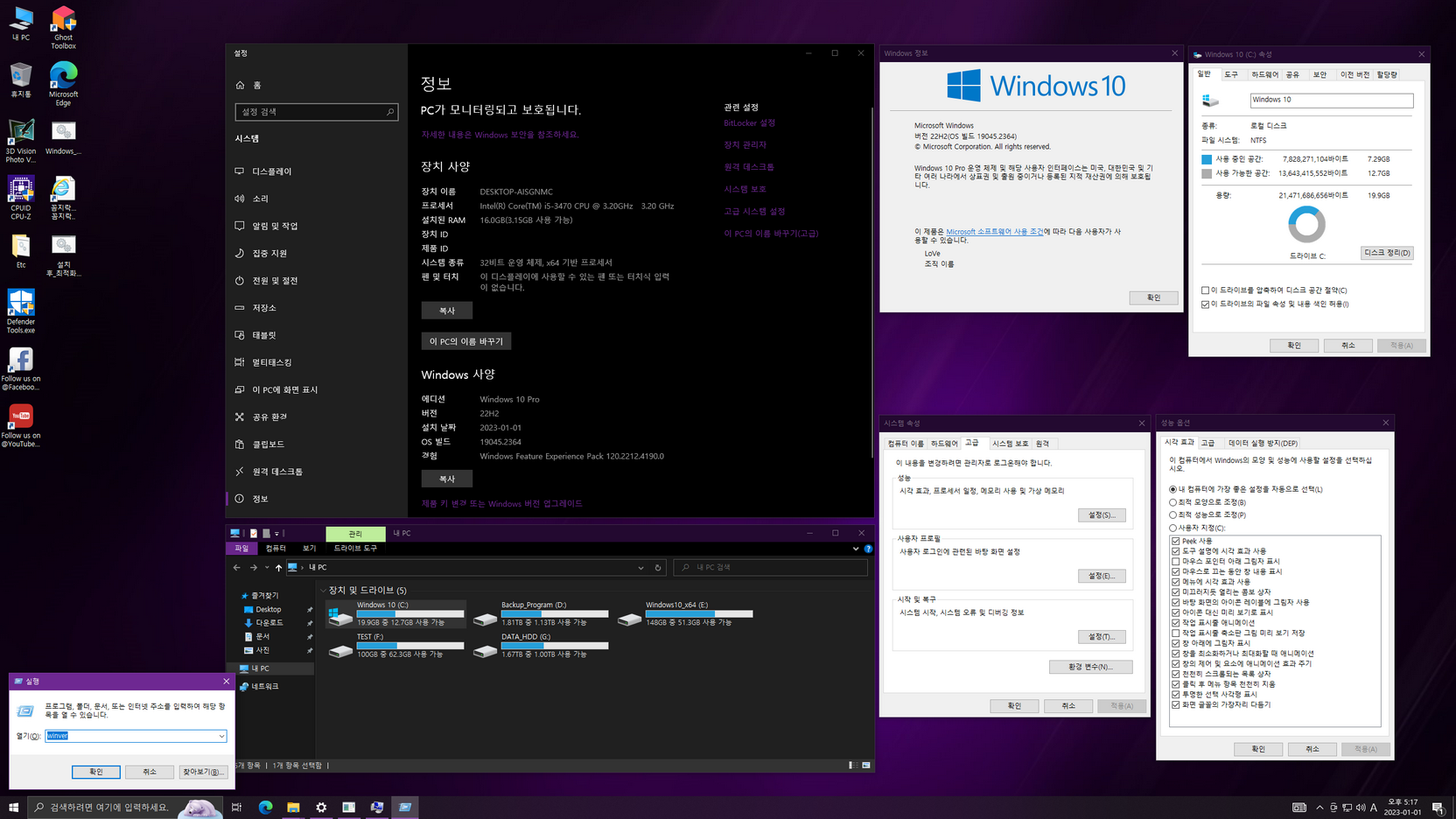The width and height of the screenshot is (1456, 819).
Task: Open the Defender Tools.exe desktop icon
Action: point(20,311)
